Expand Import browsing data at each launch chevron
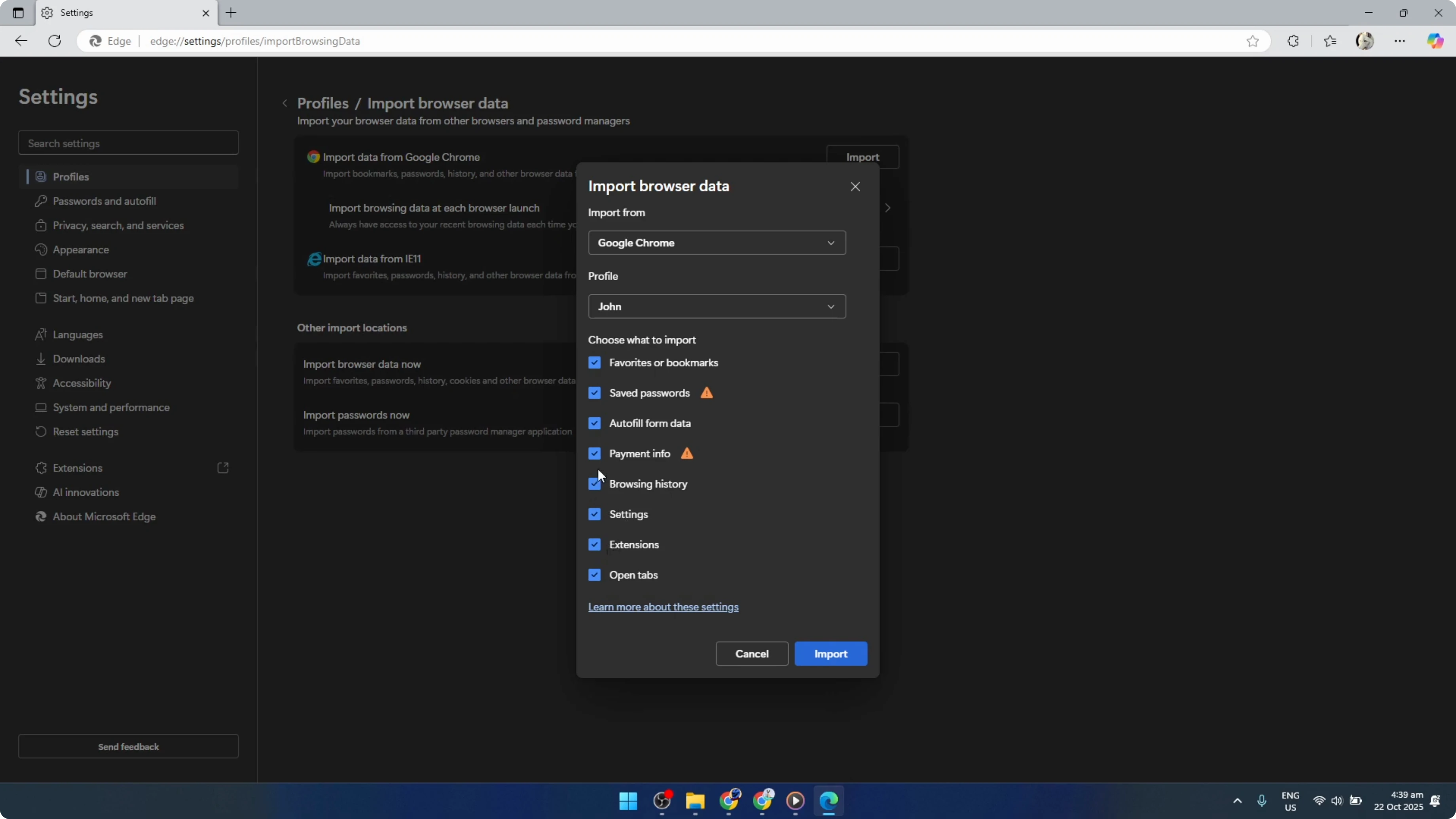1456x819 pixels. [888, 208]
